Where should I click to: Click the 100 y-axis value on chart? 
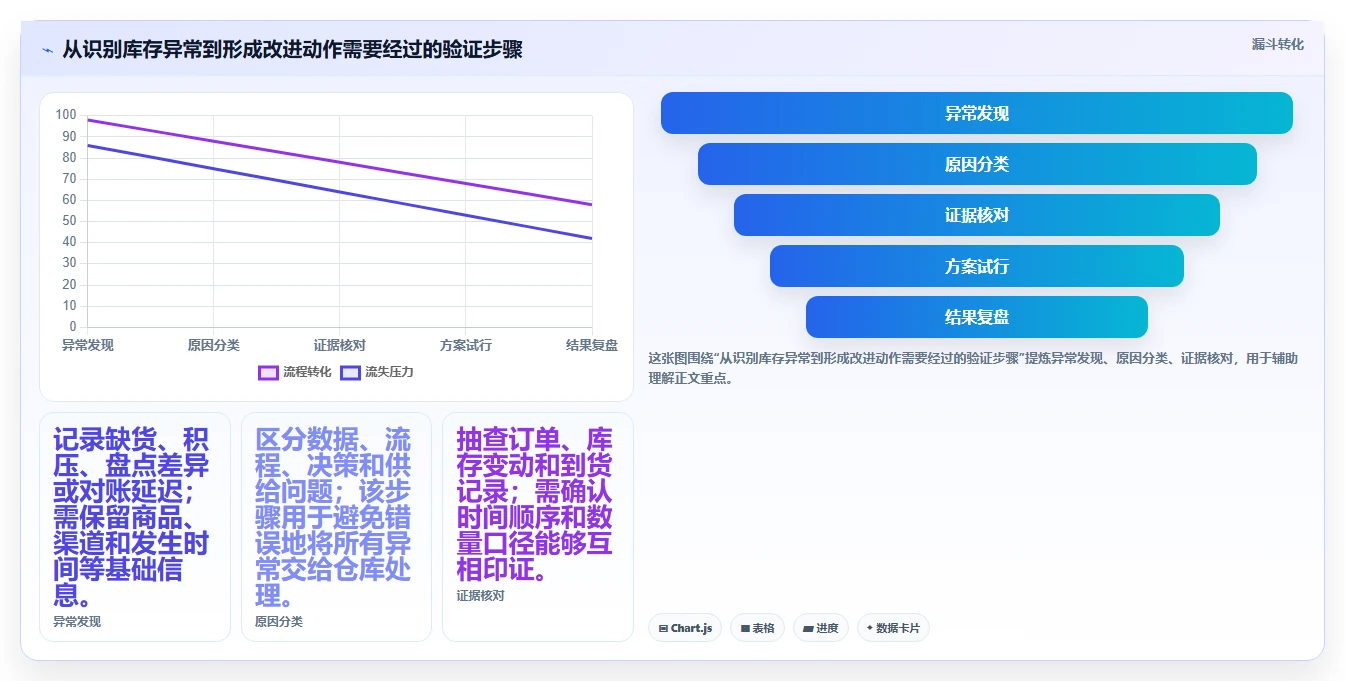66,115
